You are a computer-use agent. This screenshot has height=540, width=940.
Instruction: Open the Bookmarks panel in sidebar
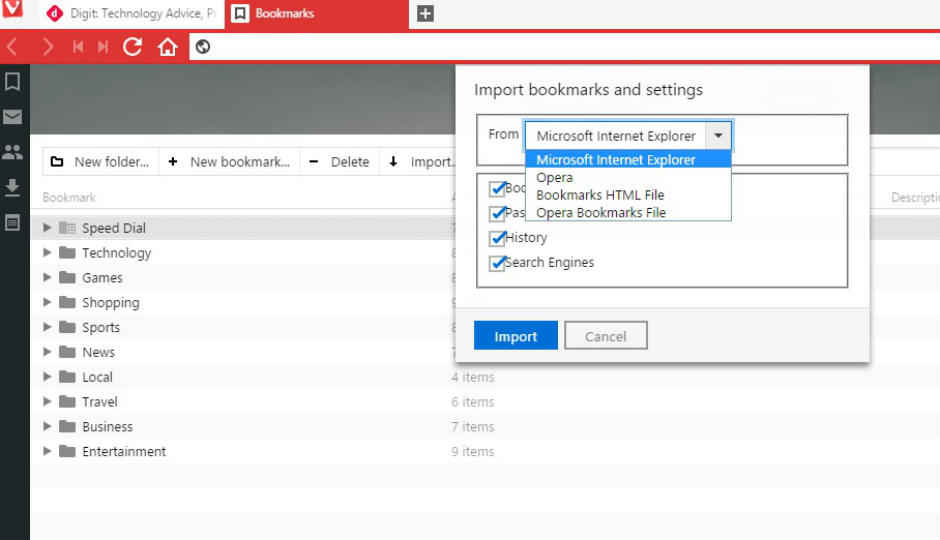(12, 82)
